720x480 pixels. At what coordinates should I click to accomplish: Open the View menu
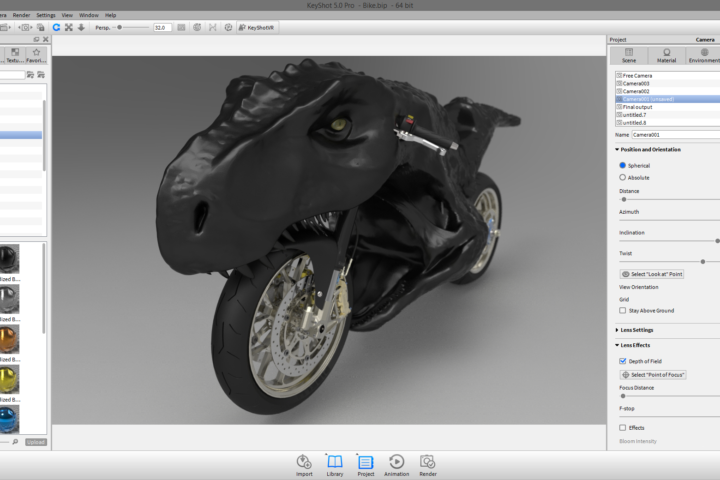[x=67, y=15]
